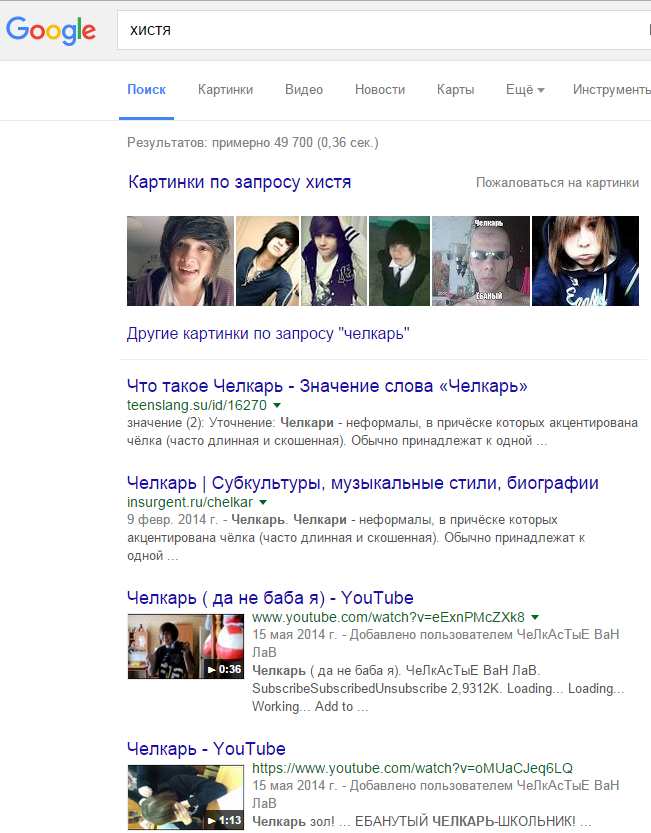The image size is (651, 833).
Task: Click "Другие картинки по запросу челкарь" link
Action: (x=268, y=334)
